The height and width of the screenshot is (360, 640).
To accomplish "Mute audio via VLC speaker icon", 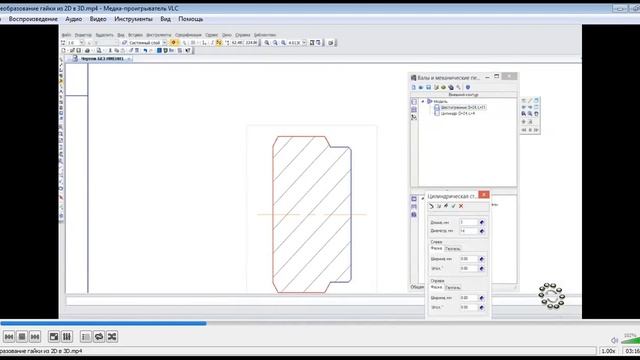I will point(614,340).
